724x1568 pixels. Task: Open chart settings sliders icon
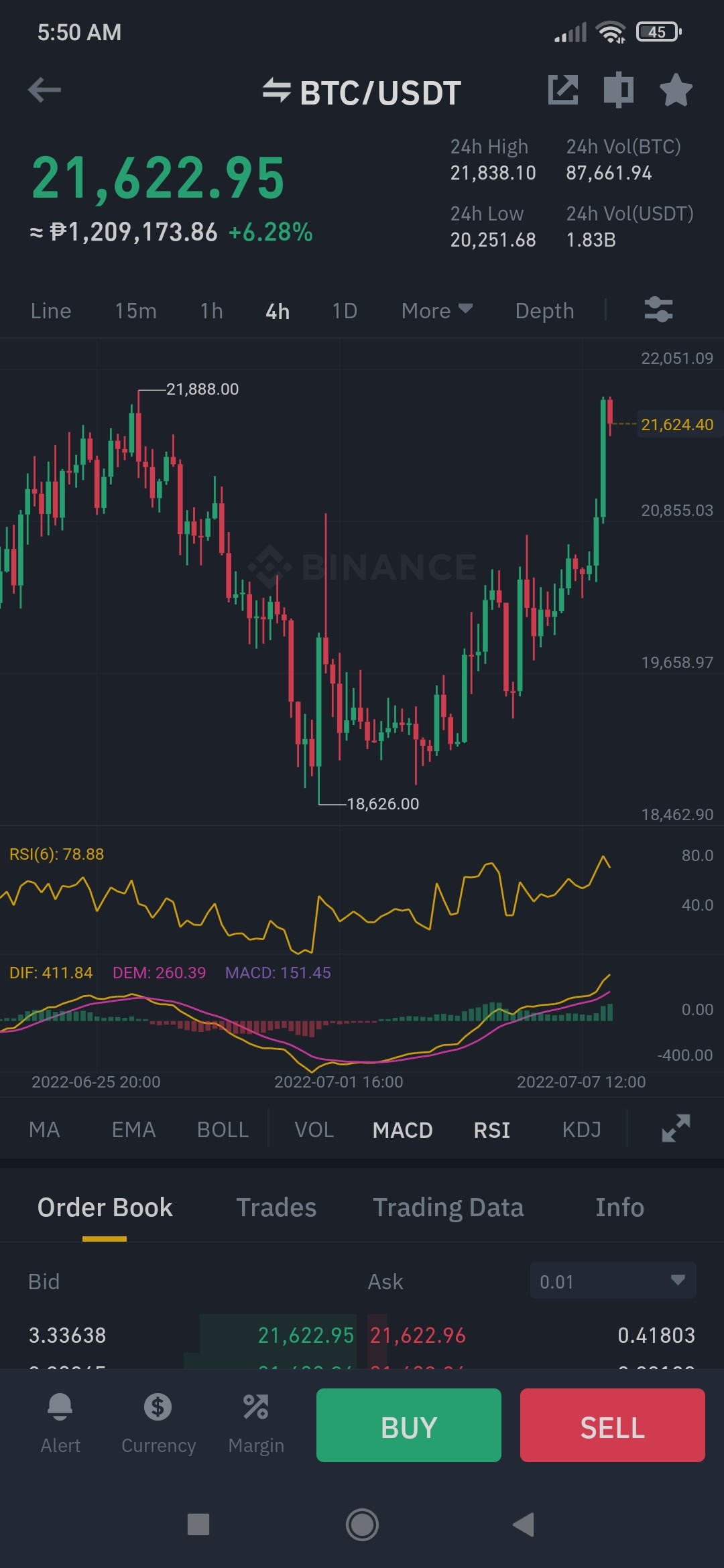(658, 310)
